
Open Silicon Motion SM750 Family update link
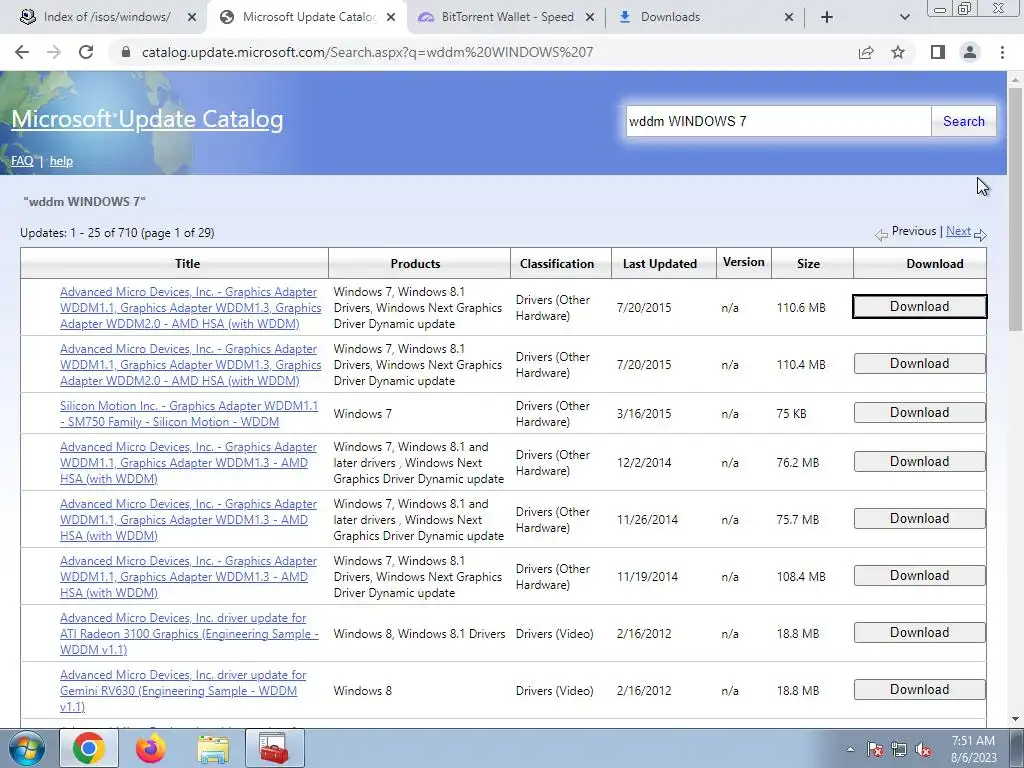coord(189,413)
